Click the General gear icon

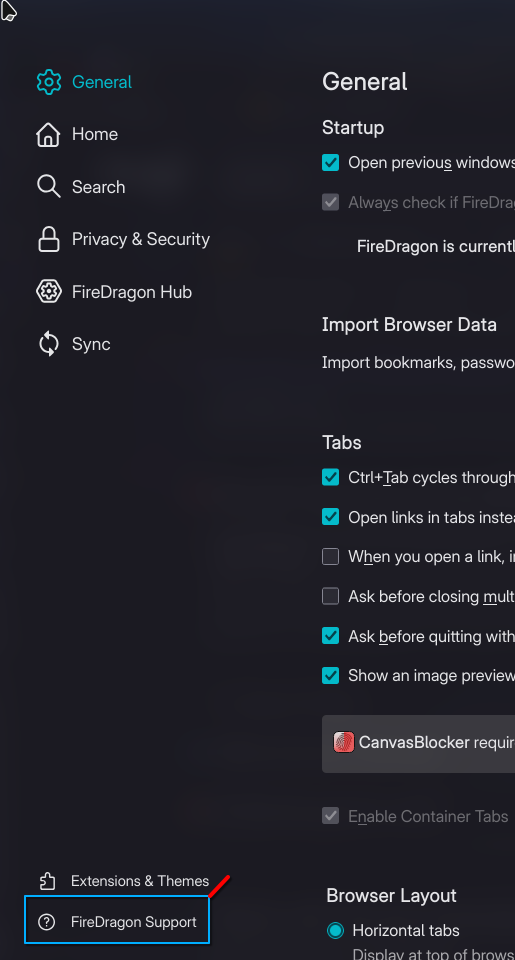point(48,82)
